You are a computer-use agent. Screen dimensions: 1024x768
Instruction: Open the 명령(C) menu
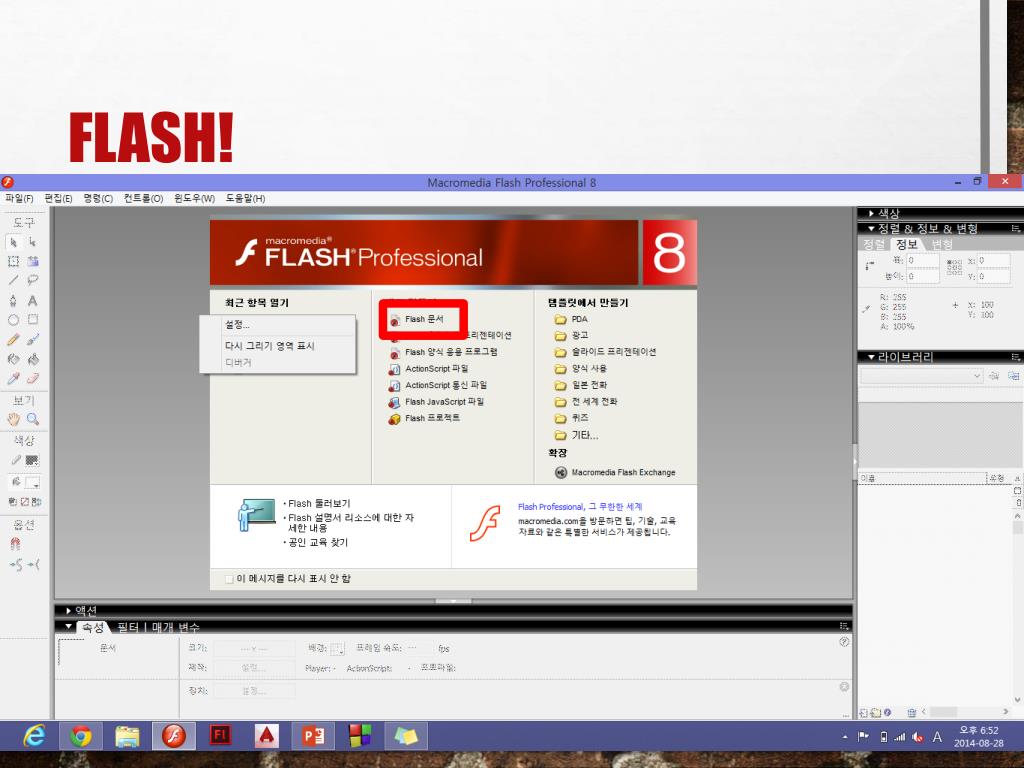pos(98,198)
